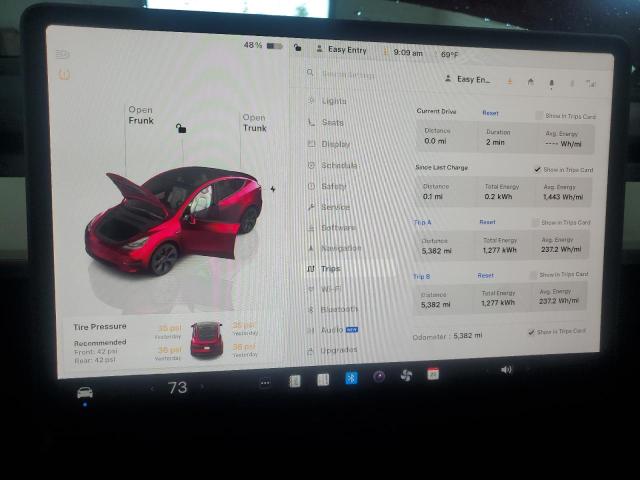Uncheck Show in Trips Card for Since Last Charge
640x480 pixels.
point(538,169)
